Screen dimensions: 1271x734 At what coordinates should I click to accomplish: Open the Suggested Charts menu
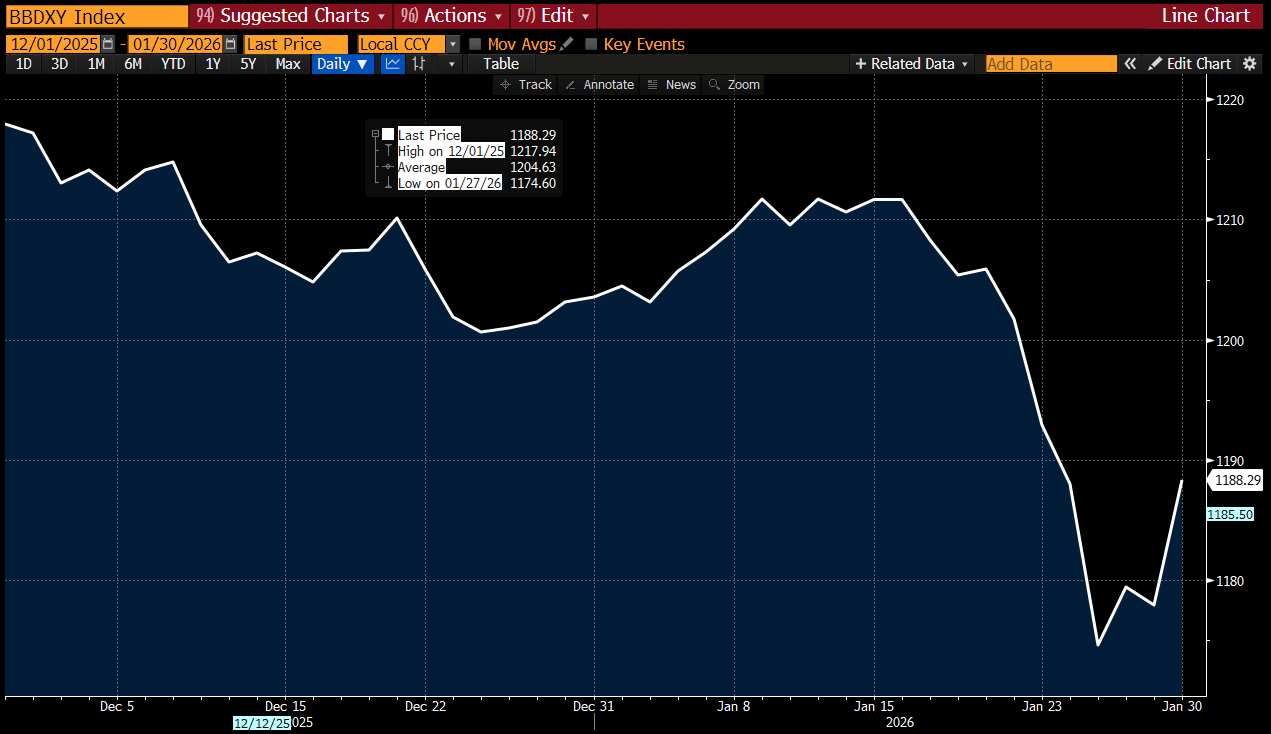[291, 16]
